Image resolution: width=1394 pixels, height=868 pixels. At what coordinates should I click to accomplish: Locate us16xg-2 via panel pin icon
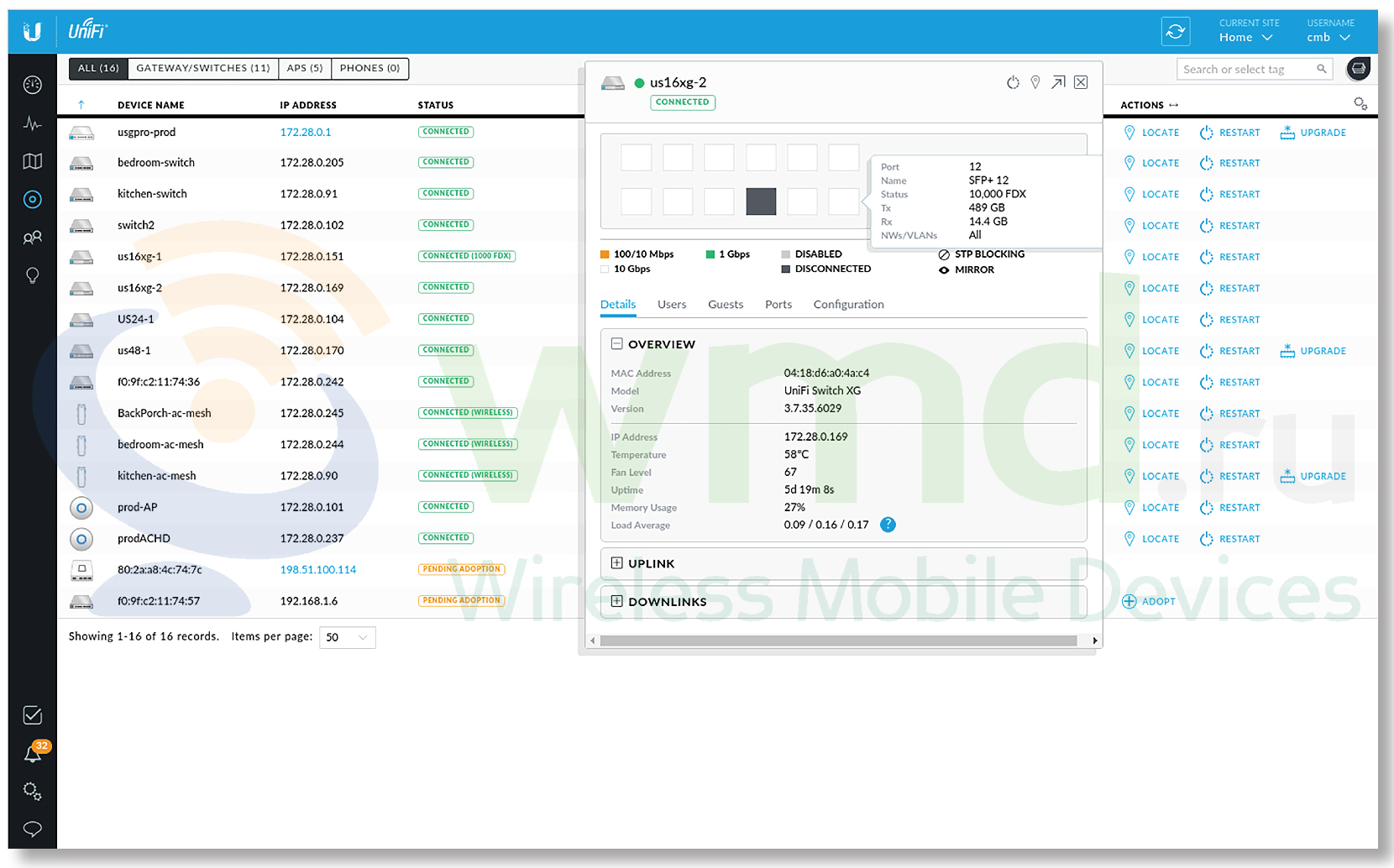1035,82
